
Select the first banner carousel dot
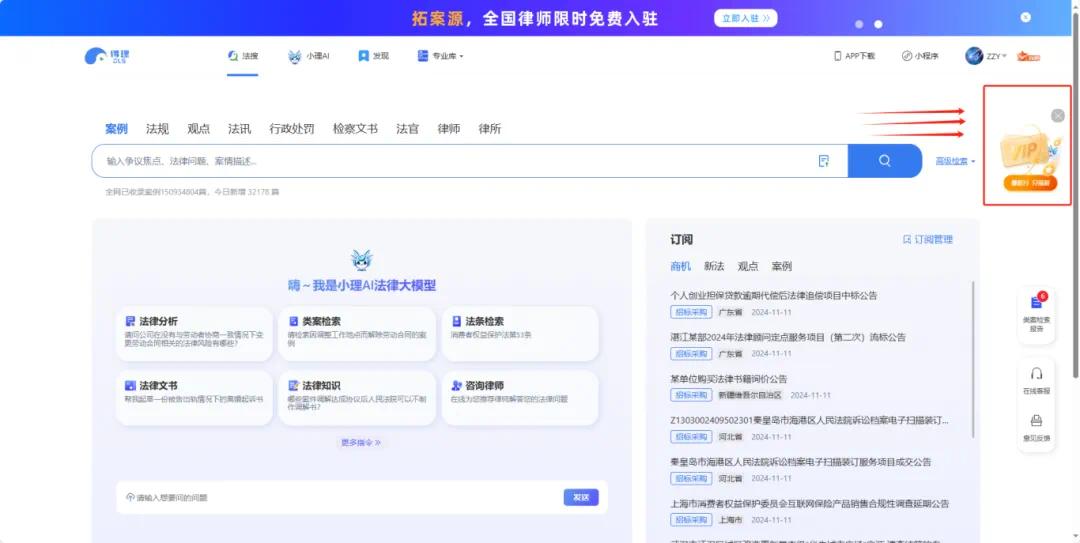pyautogui.click(x=859, y=24)
